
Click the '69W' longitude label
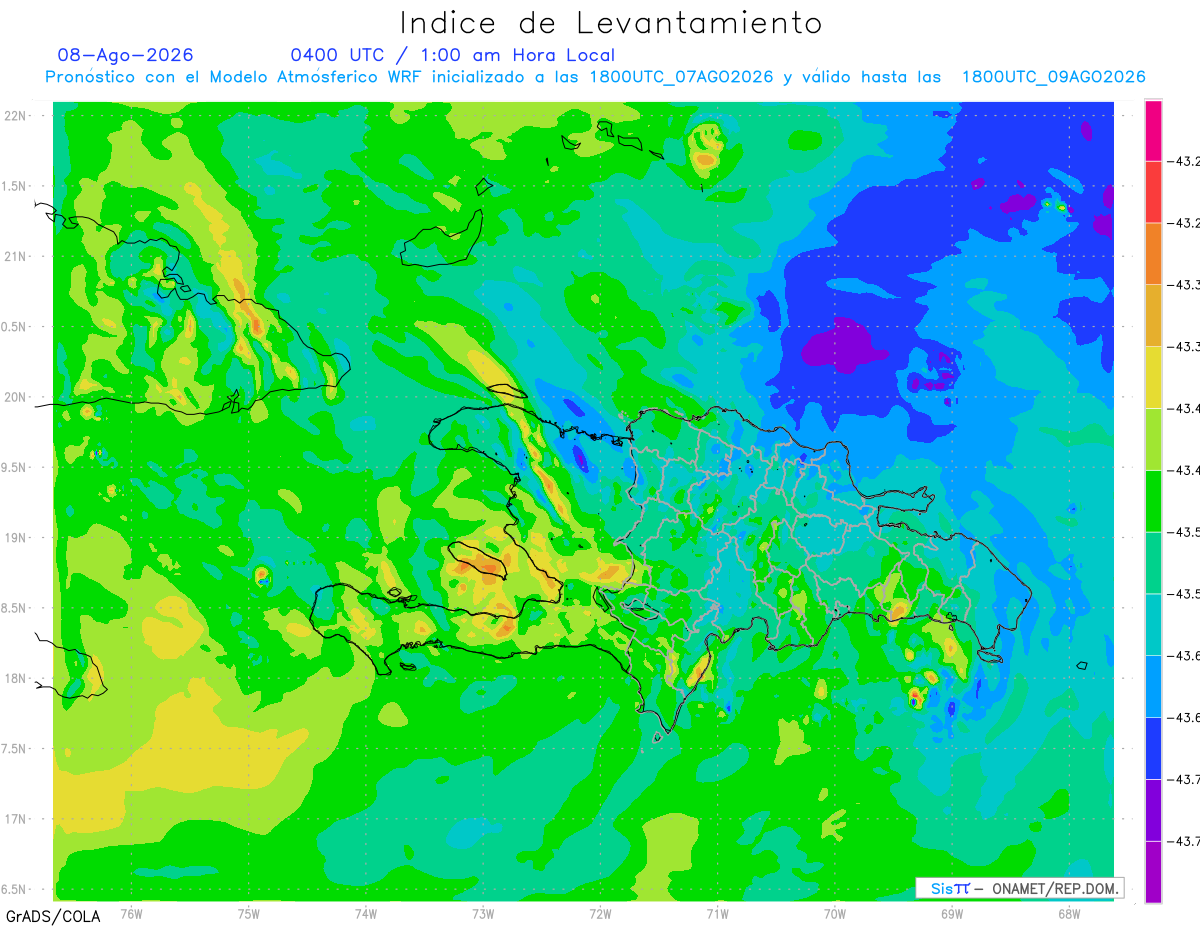952,913
